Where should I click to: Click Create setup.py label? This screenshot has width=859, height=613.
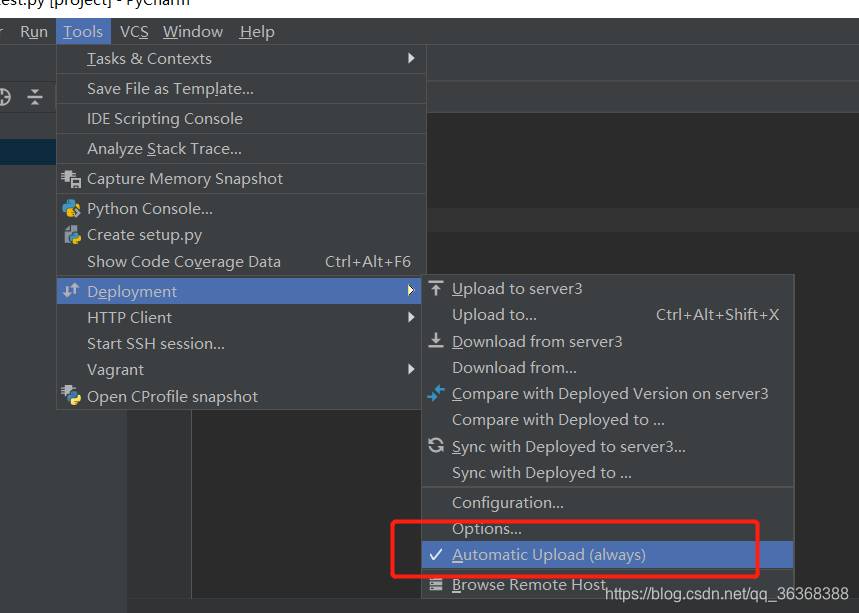145,236
